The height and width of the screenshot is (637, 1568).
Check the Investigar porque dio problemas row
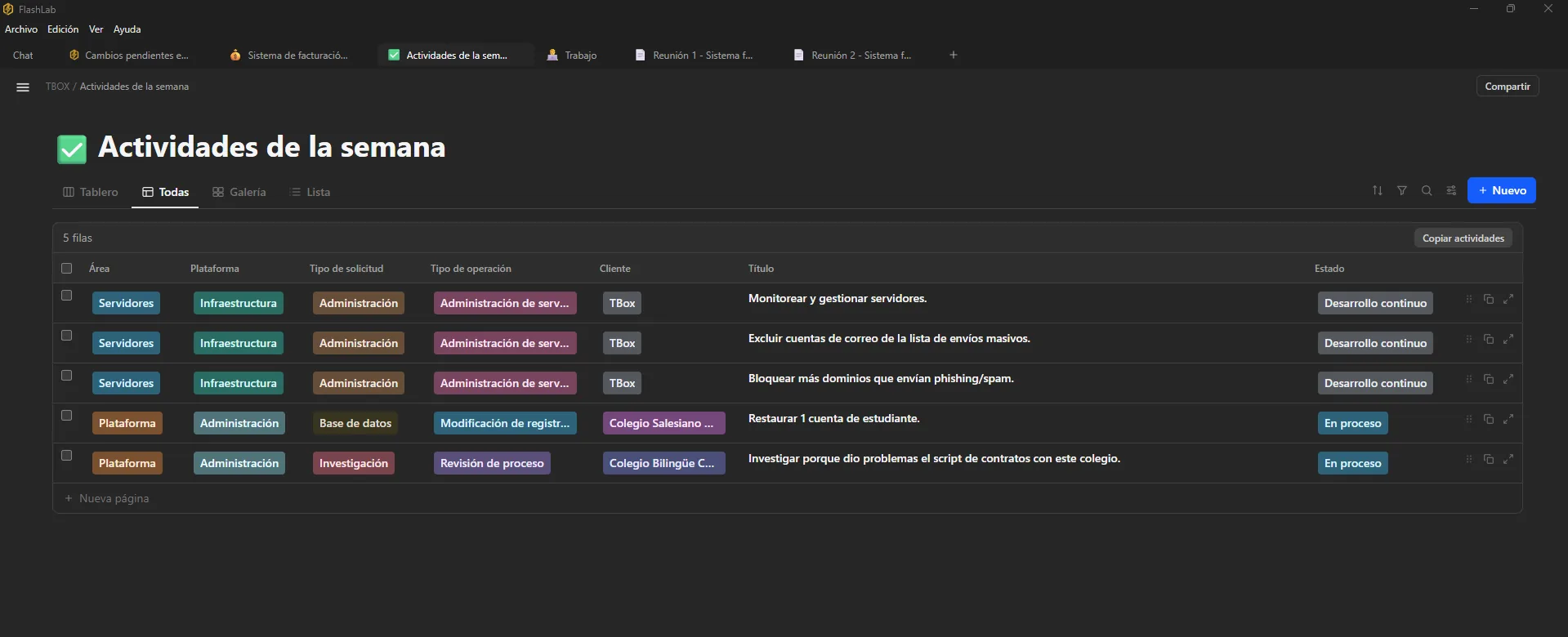[67, 456]
